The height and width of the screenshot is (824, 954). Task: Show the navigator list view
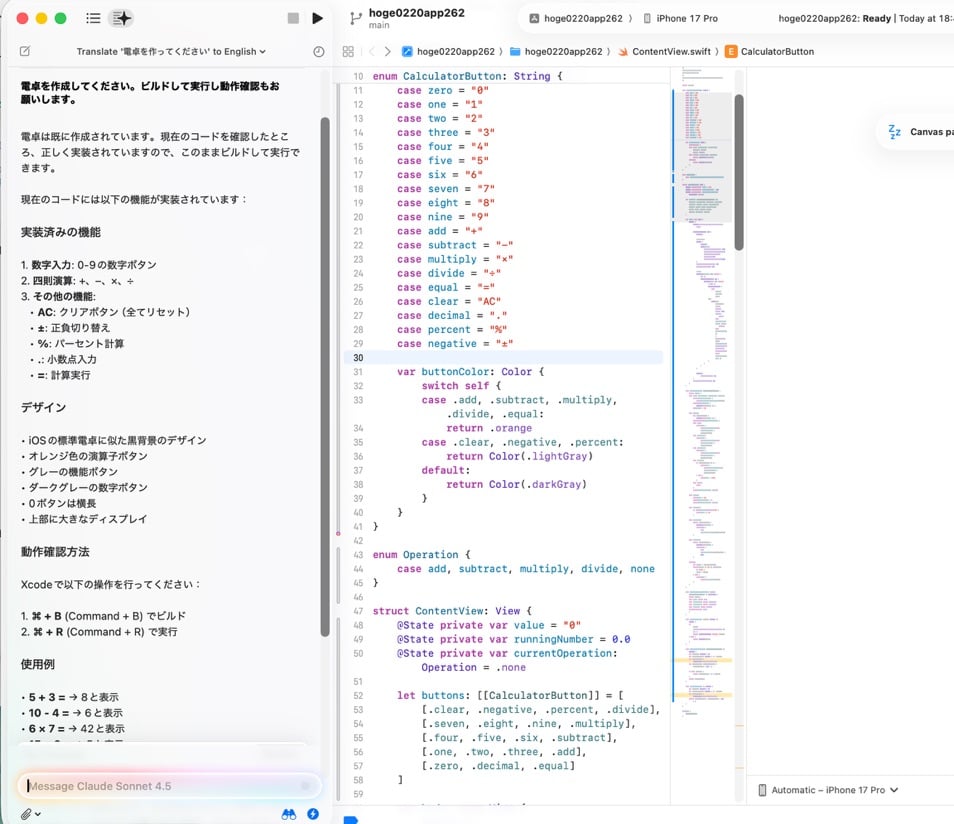(93, 18)
